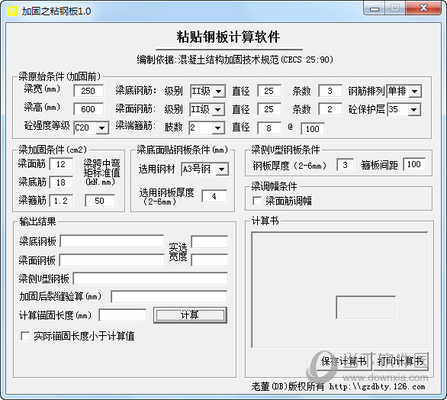Open the 梁端箍筋 肢数 dropdown
447x400 pixels.
218,128
